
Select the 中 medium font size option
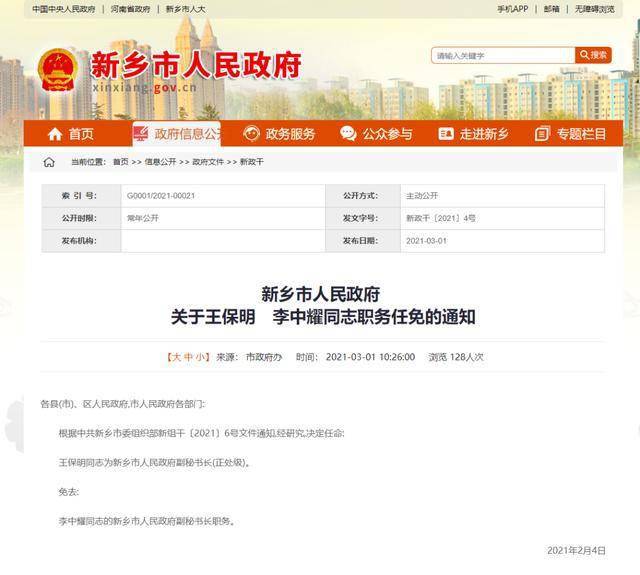coord(188,357)
